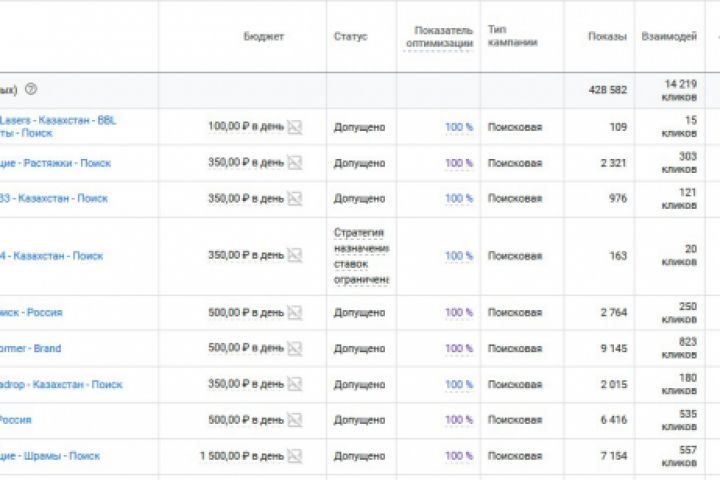
Task: Sort table by Показы column
Action: (x=607, y=37)
